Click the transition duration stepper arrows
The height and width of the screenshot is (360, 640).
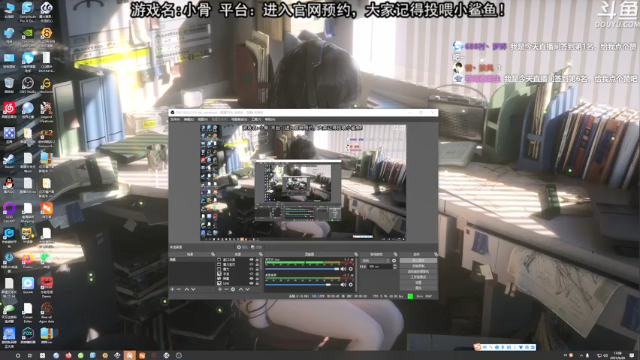(395, 266)
